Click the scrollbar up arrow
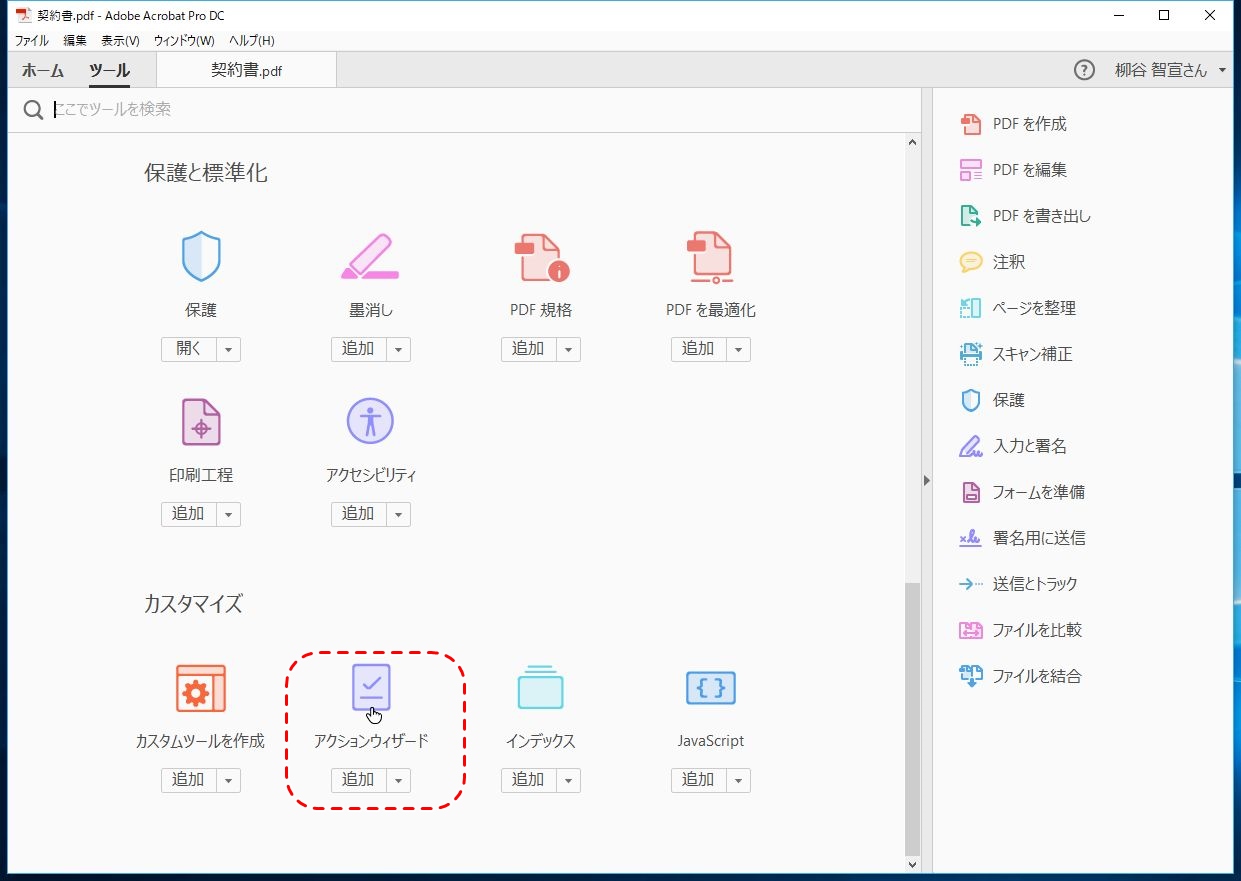Image resolution: width=1241 pixels, height=881 pixels. (x=912, y=142)
